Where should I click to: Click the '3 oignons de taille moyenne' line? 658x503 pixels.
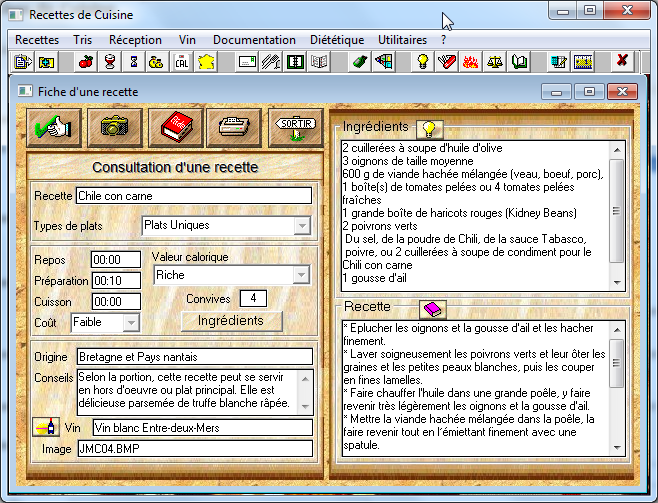(408, 161)
